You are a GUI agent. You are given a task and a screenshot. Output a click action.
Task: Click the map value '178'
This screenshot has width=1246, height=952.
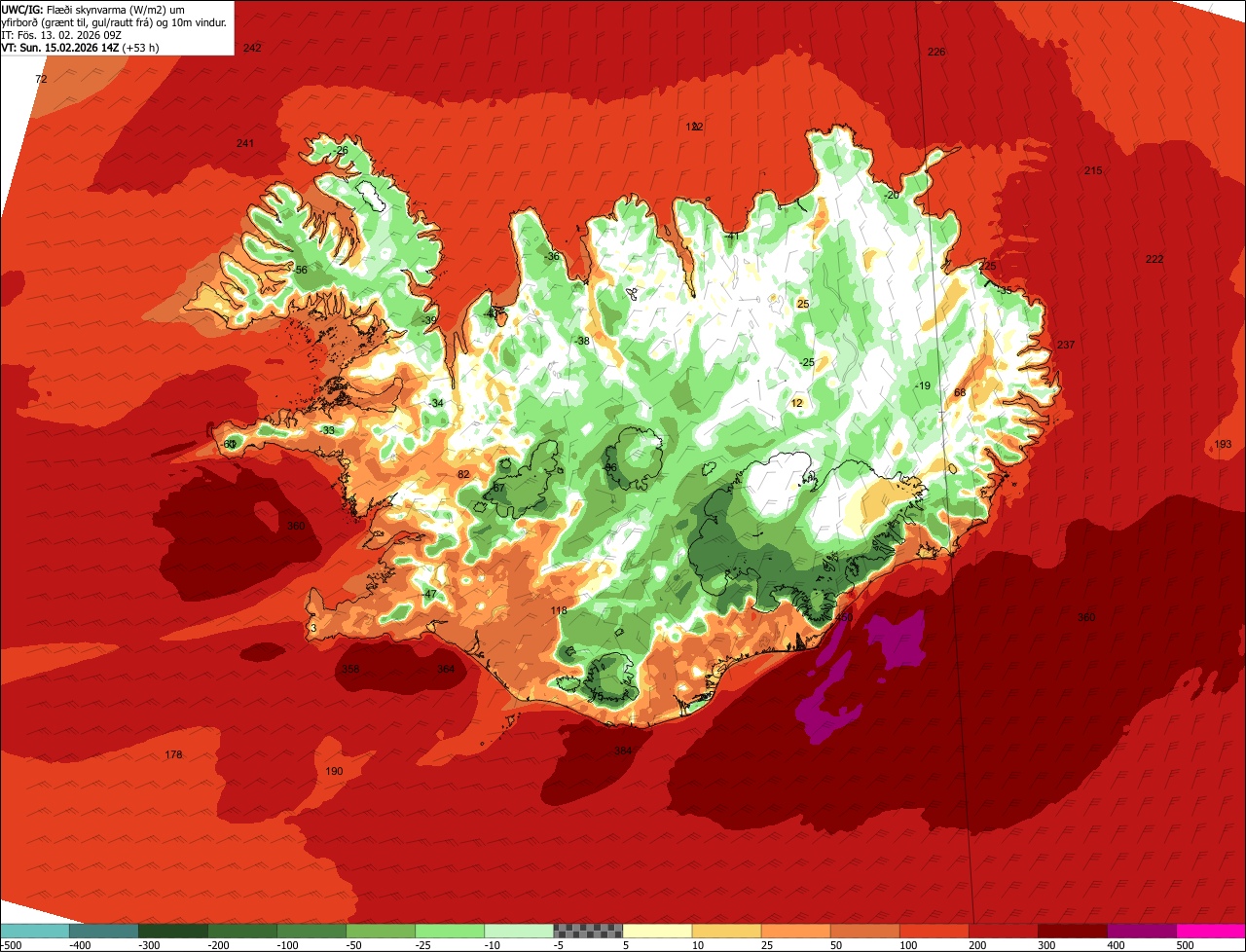coord(173,754)
